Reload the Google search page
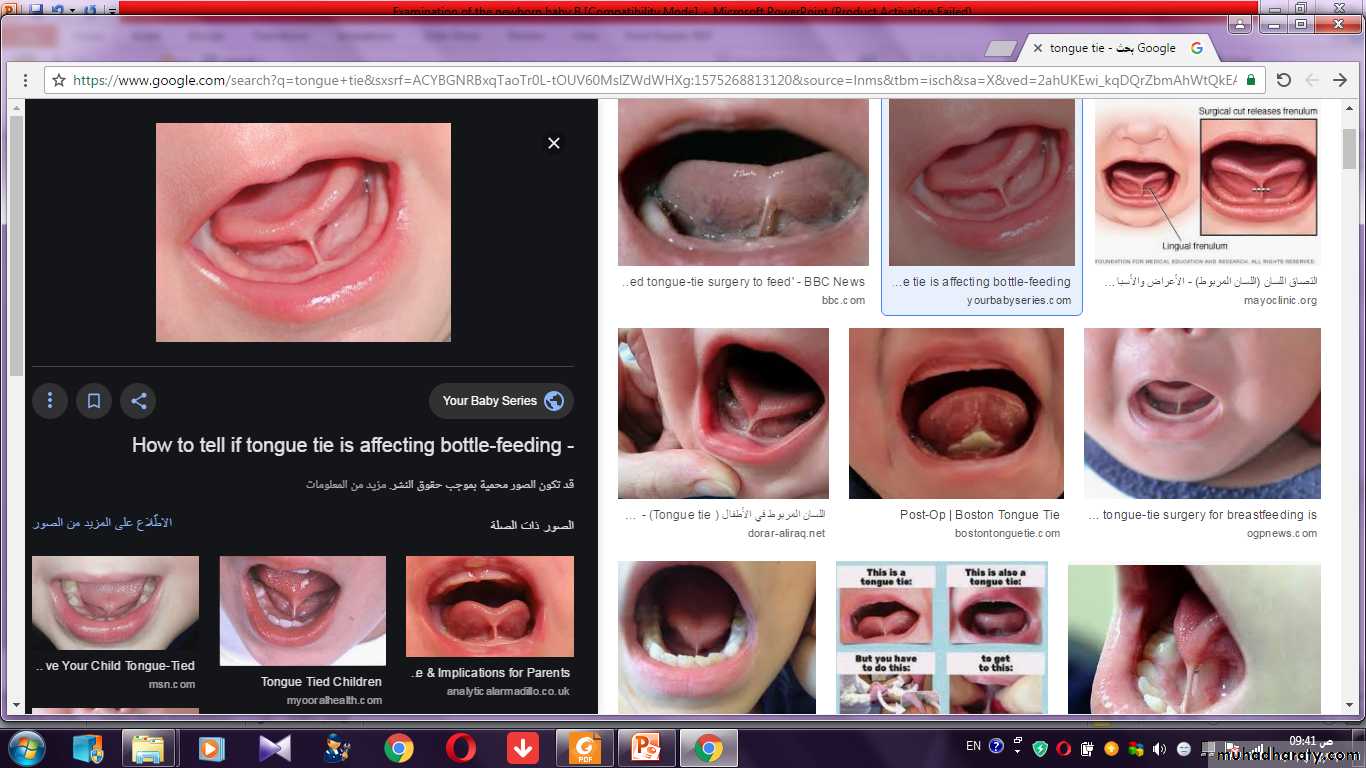 click(x=1284, y=80)
